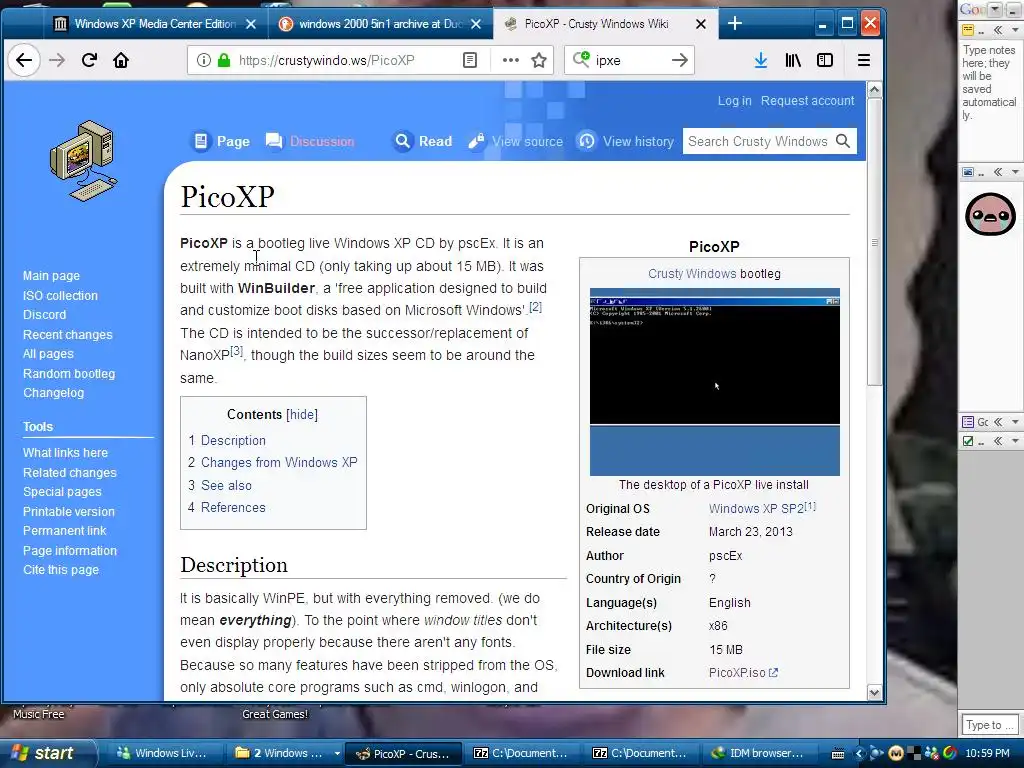Open View history tab
The height and width of the screenshot is (768, 1024).
pos(626,141)
